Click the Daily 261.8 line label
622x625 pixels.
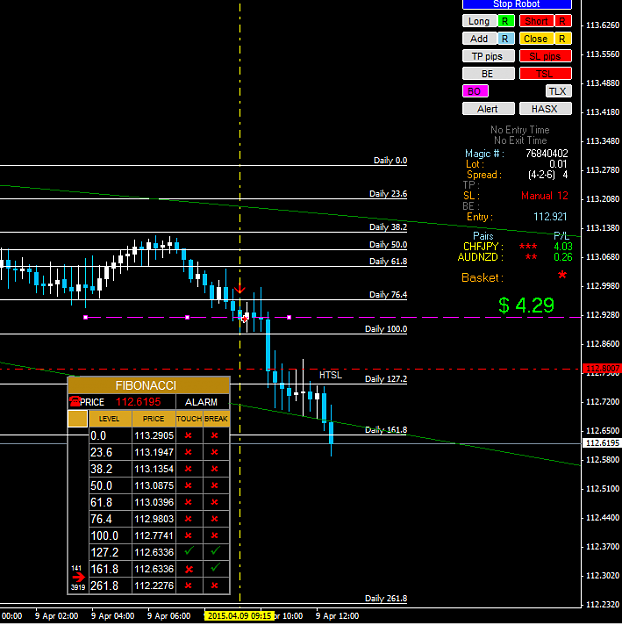click(x=386, y=598)
